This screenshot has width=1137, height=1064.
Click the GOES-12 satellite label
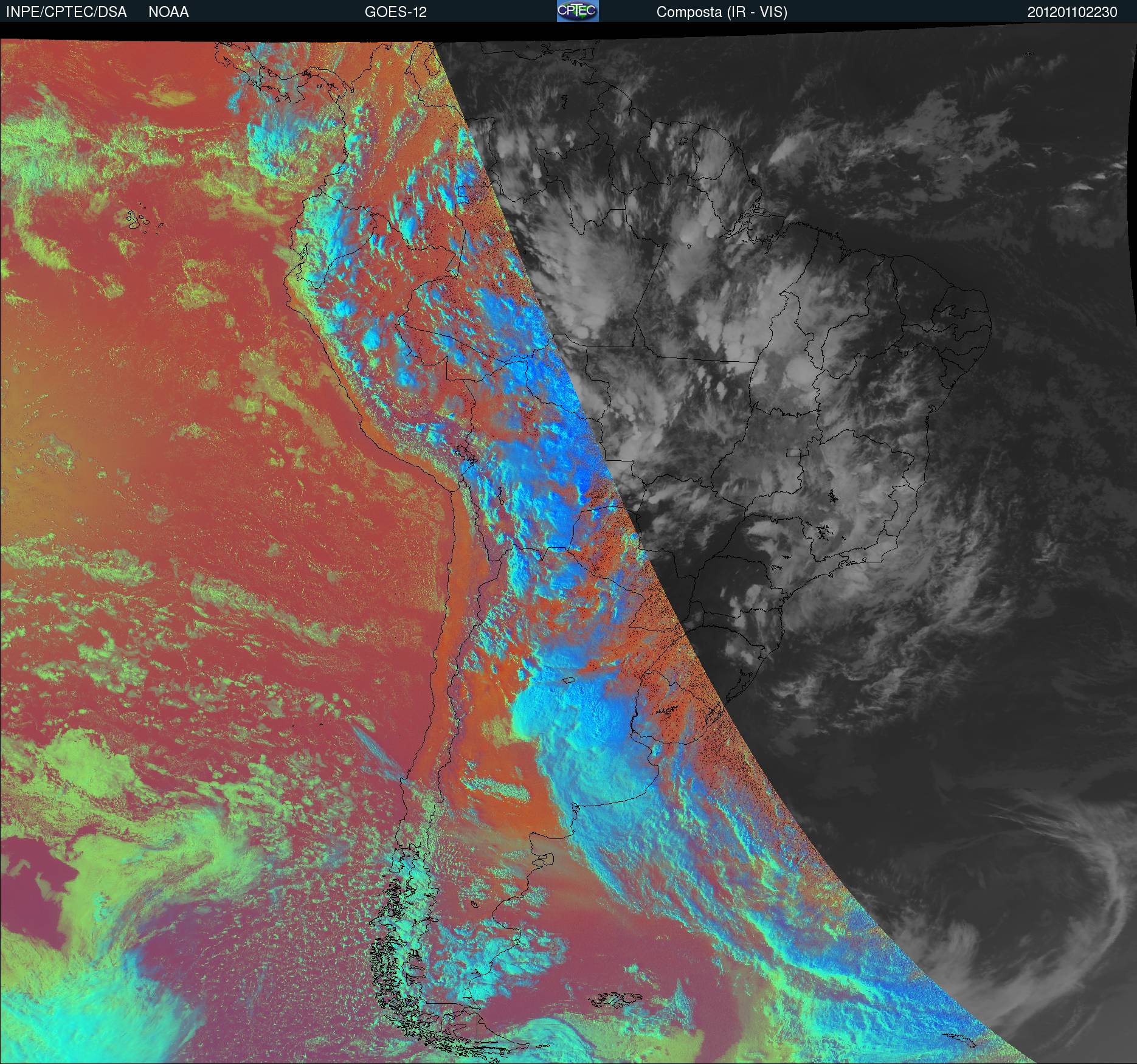396,12
